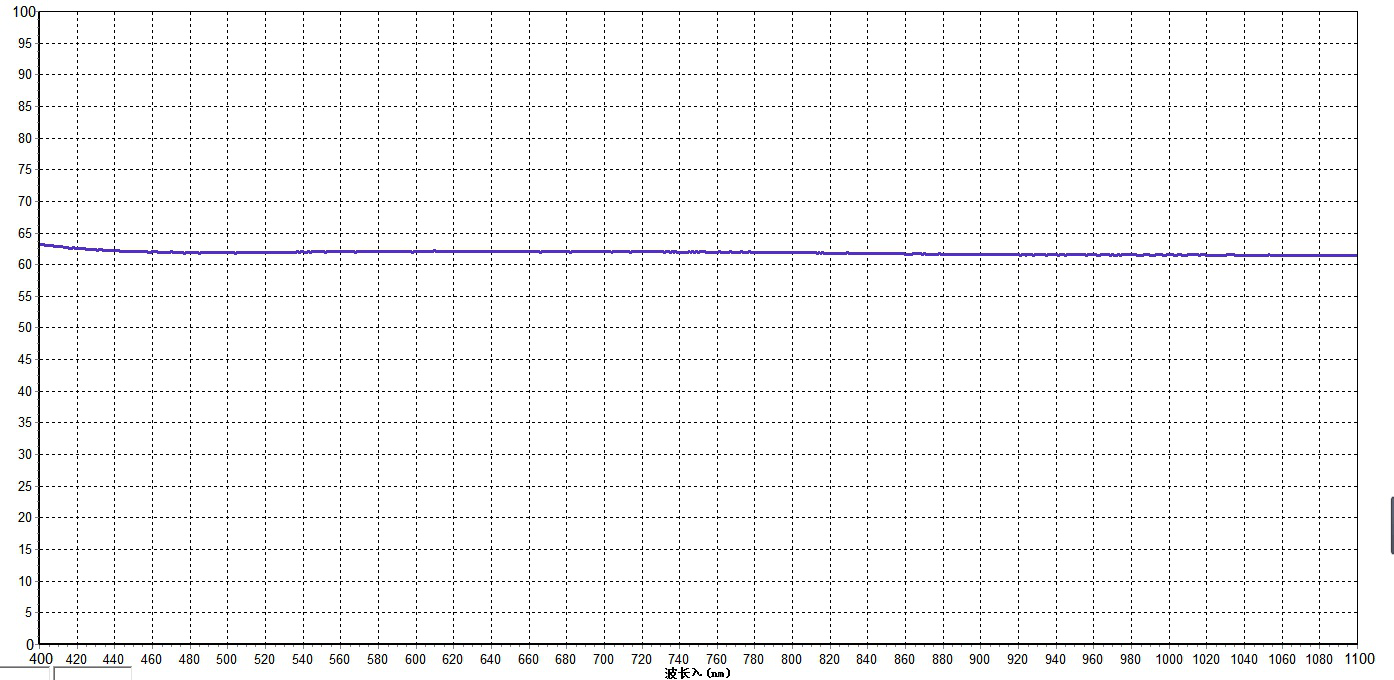
Task: Click the 1100 wavelength axis label
Action: tap(1356, 659)
